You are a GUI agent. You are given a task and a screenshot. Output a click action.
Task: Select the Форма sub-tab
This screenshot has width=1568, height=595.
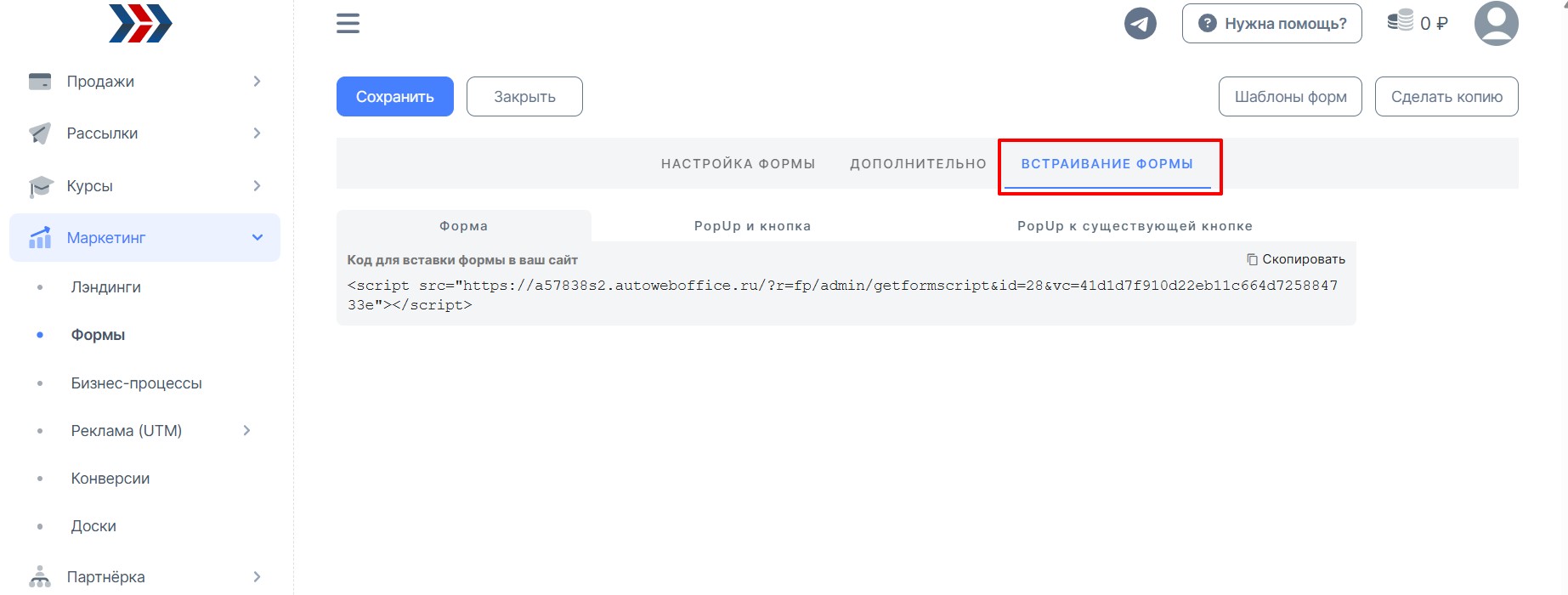(x=464, y=226)
